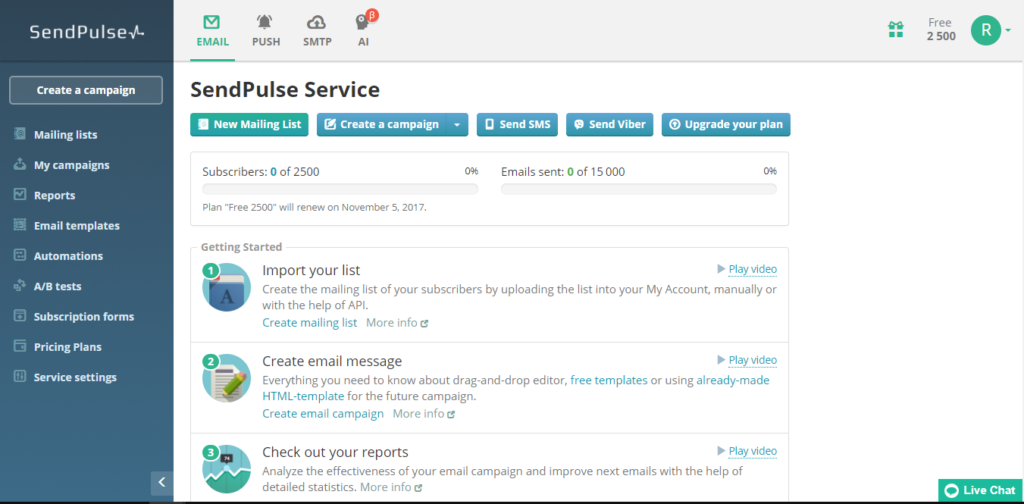The image size is (1024, 504).
Task: Click the gift box icon
Action: pyautogui.click(x=895, y=29)
